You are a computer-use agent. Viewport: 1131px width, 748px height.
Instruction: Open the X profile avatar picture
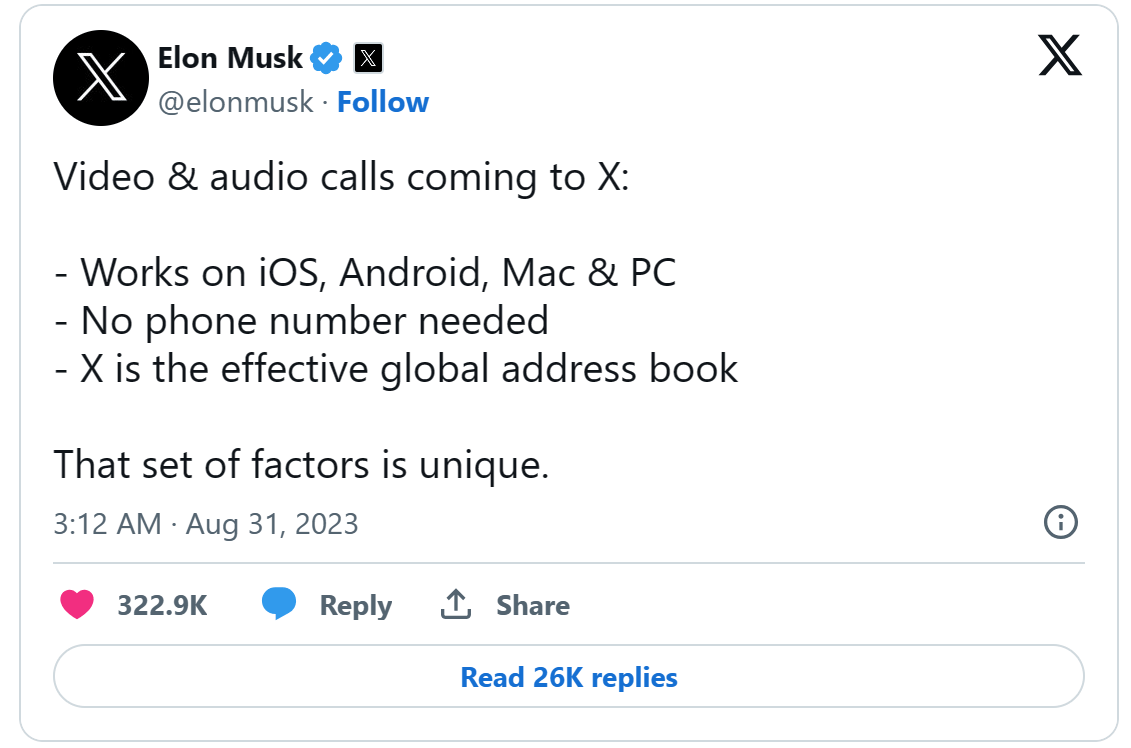click(100, 78)
